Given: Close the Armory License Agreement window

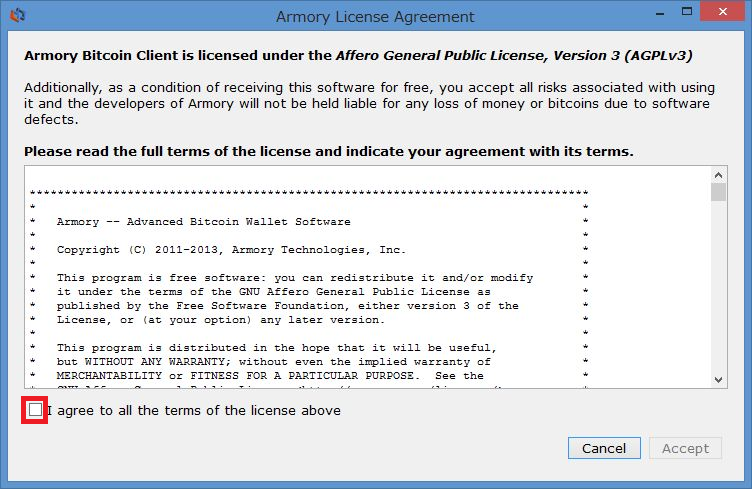Looking at the screenshot, I should [722, 12].
